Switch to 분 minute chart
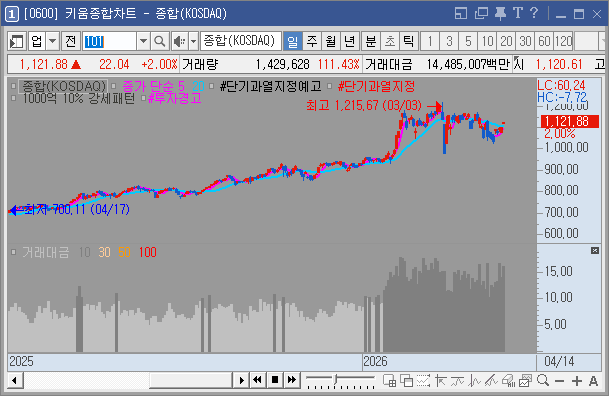Image resolution: width=609 pixels, height=396 pixels. 371,41
